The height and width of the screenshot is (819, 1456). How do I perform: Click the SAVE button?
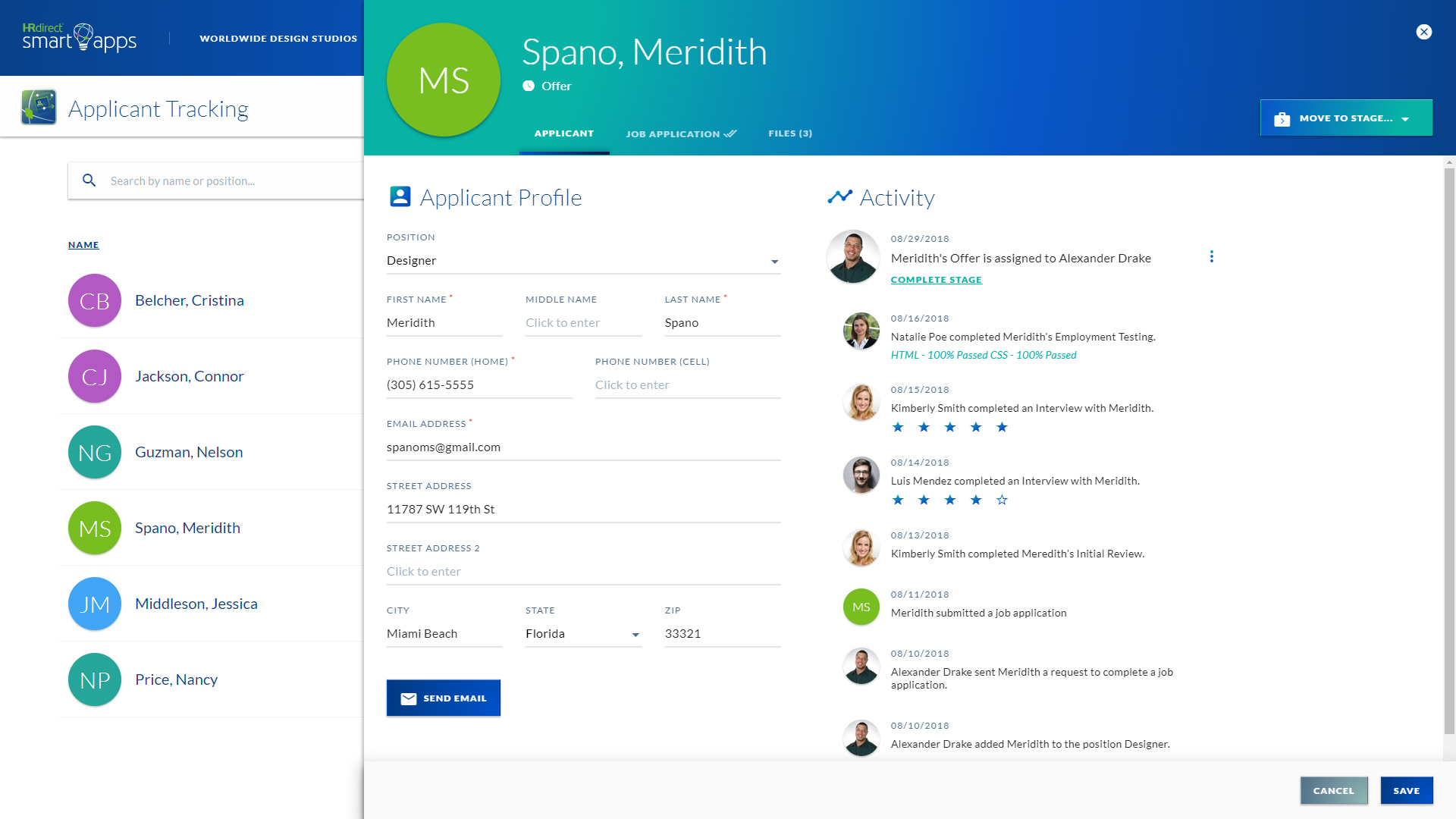(1407, 790)
